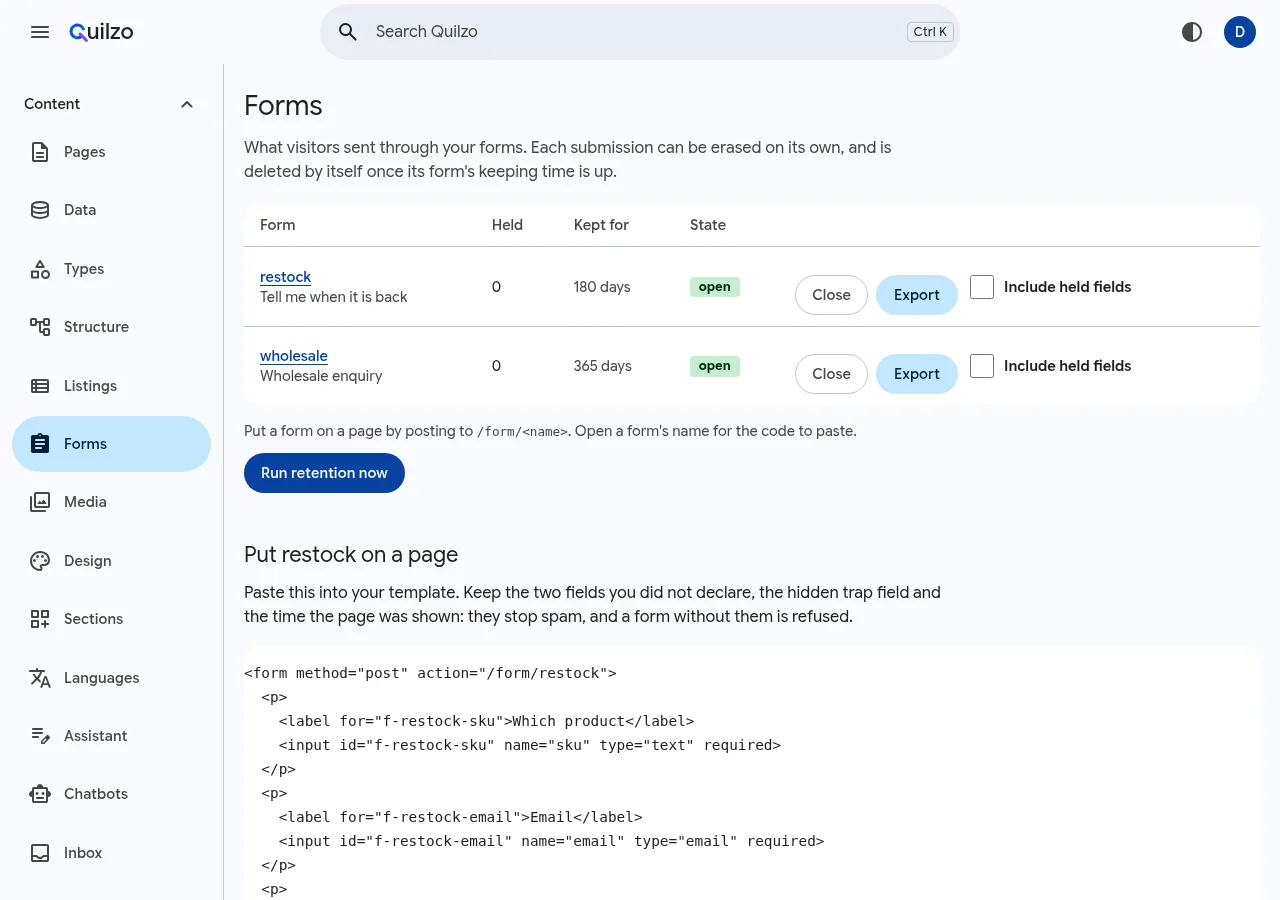Export restock form submissions

tap(917, 295)
